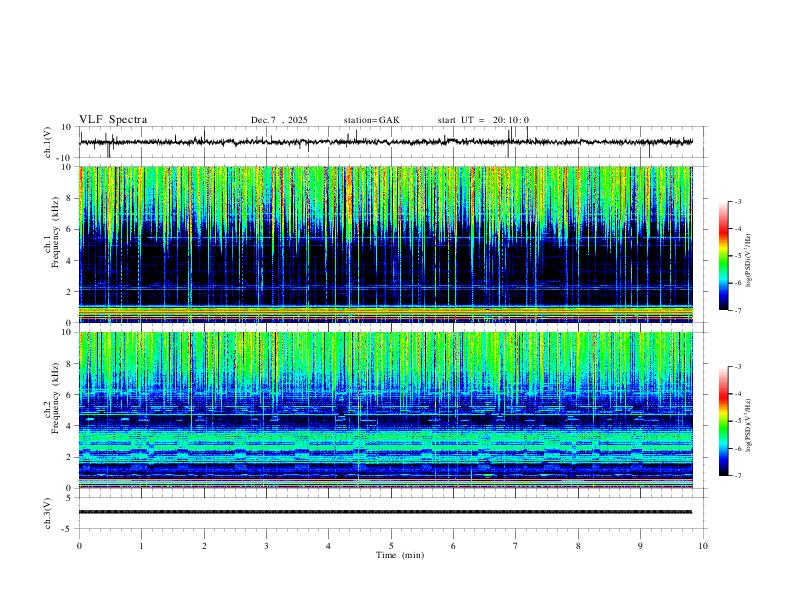Click the 'ch.1 Frequency (kHz)' axis label
Screen dimensions: 792x612
point(51,234)
